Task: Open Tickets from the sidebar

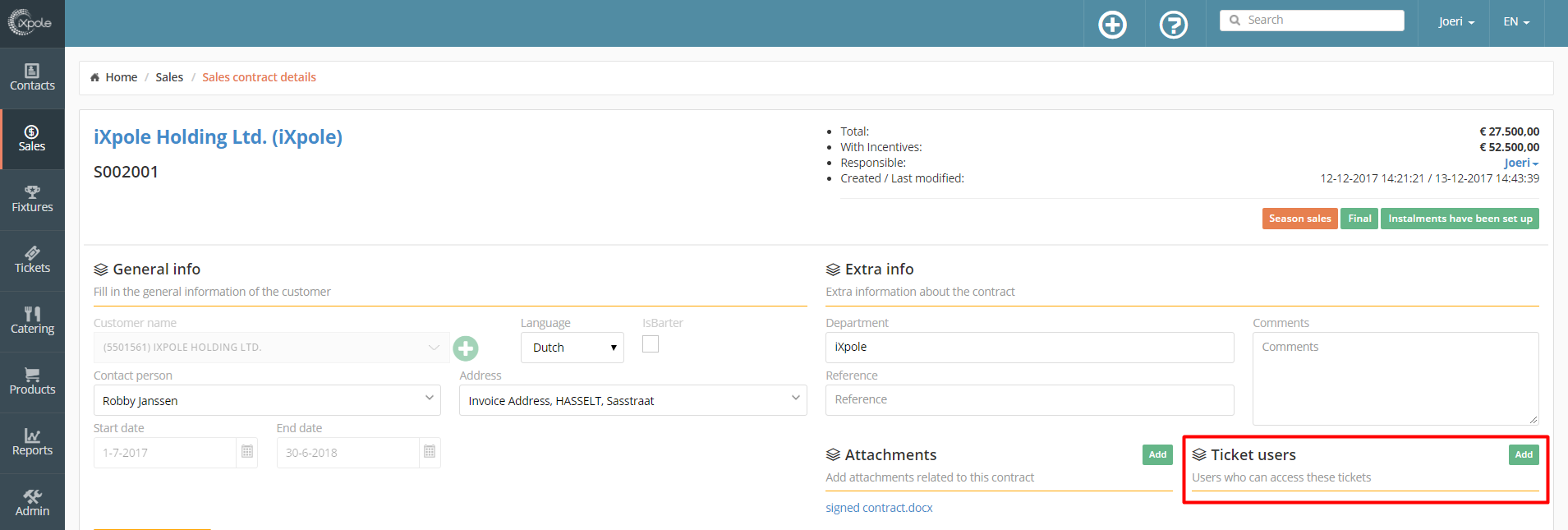Action: point(32,260)
